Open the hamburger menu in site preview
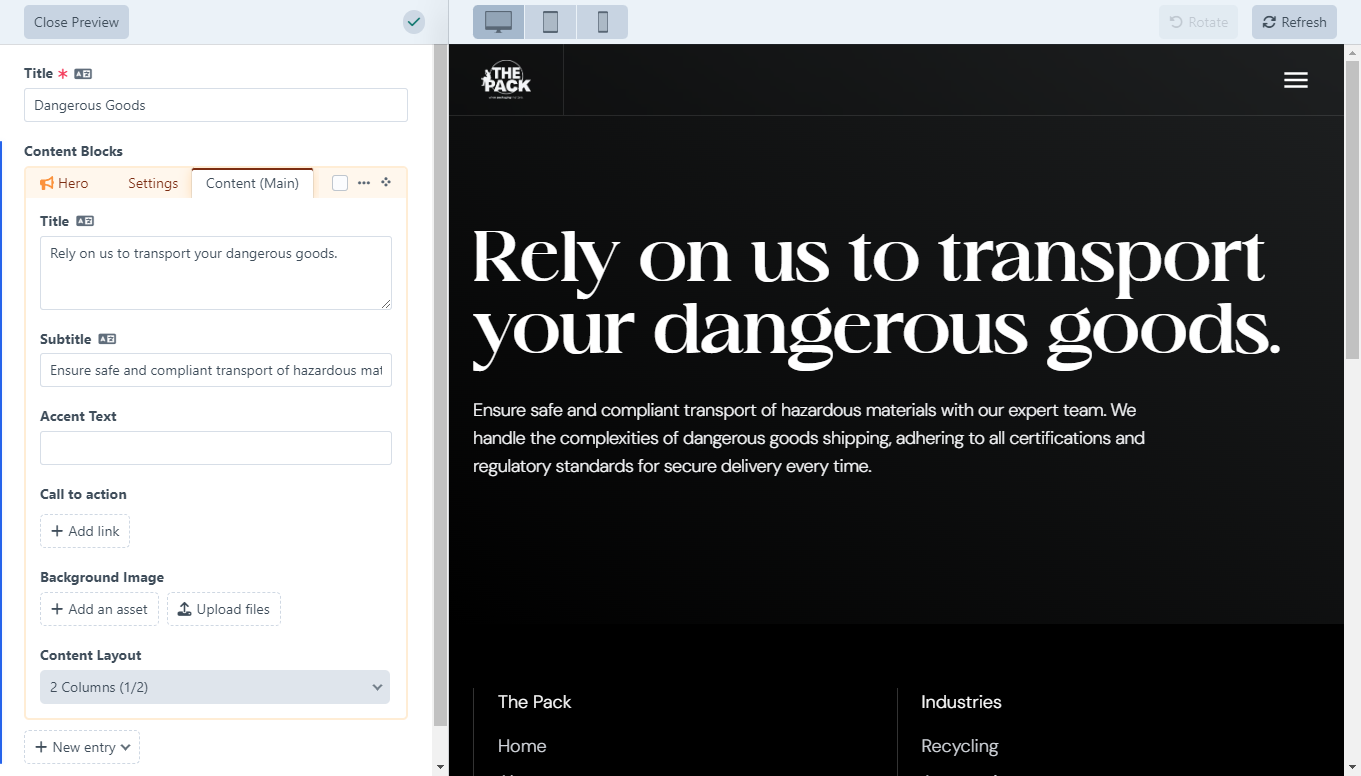The image size is (1361, 776). pos(1295,80)
